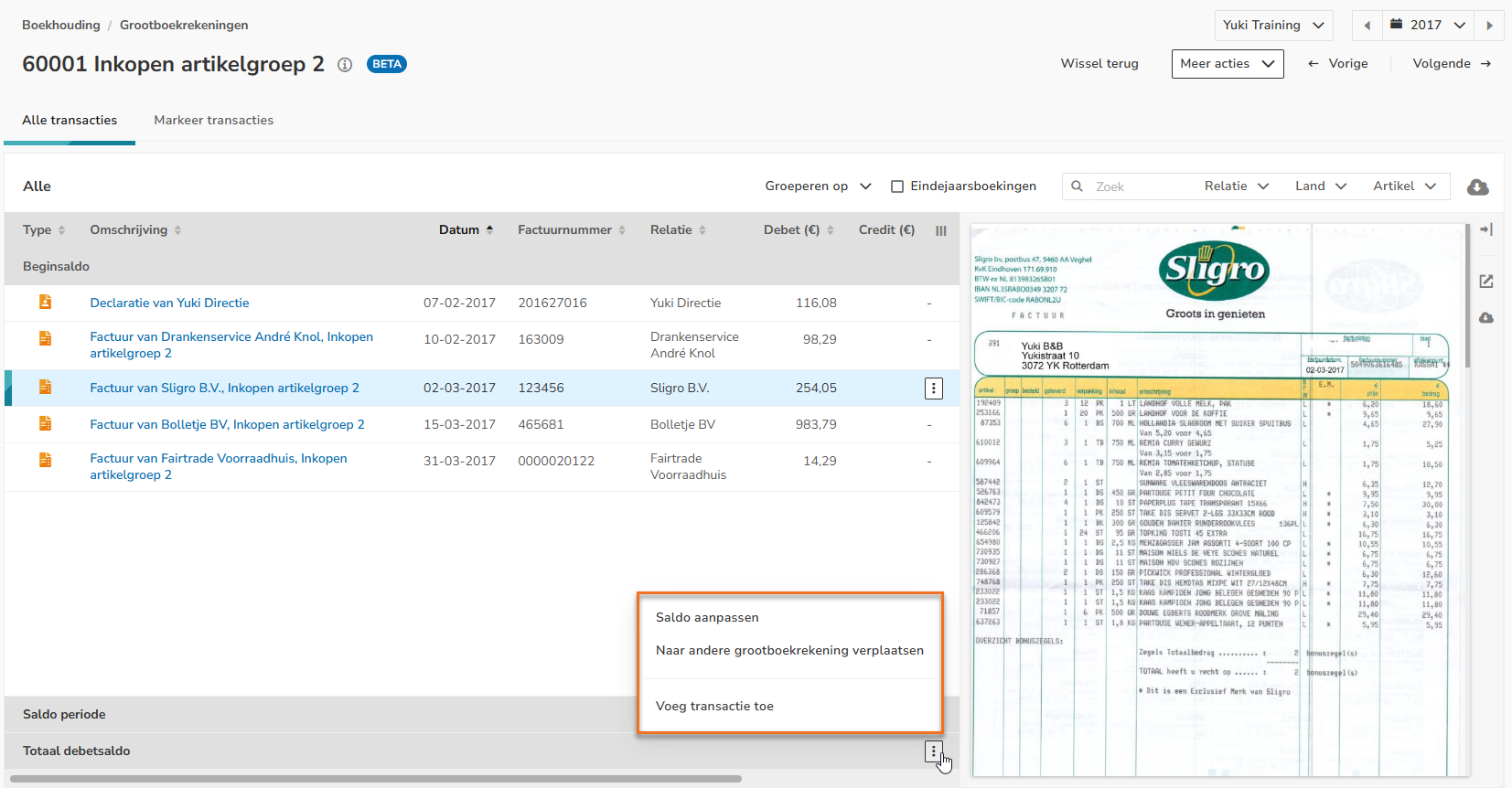The image size is (1512, 788).
Task: Open the three-dot menu on the Sligro B.V. row
Action: (x=933, y=389)
